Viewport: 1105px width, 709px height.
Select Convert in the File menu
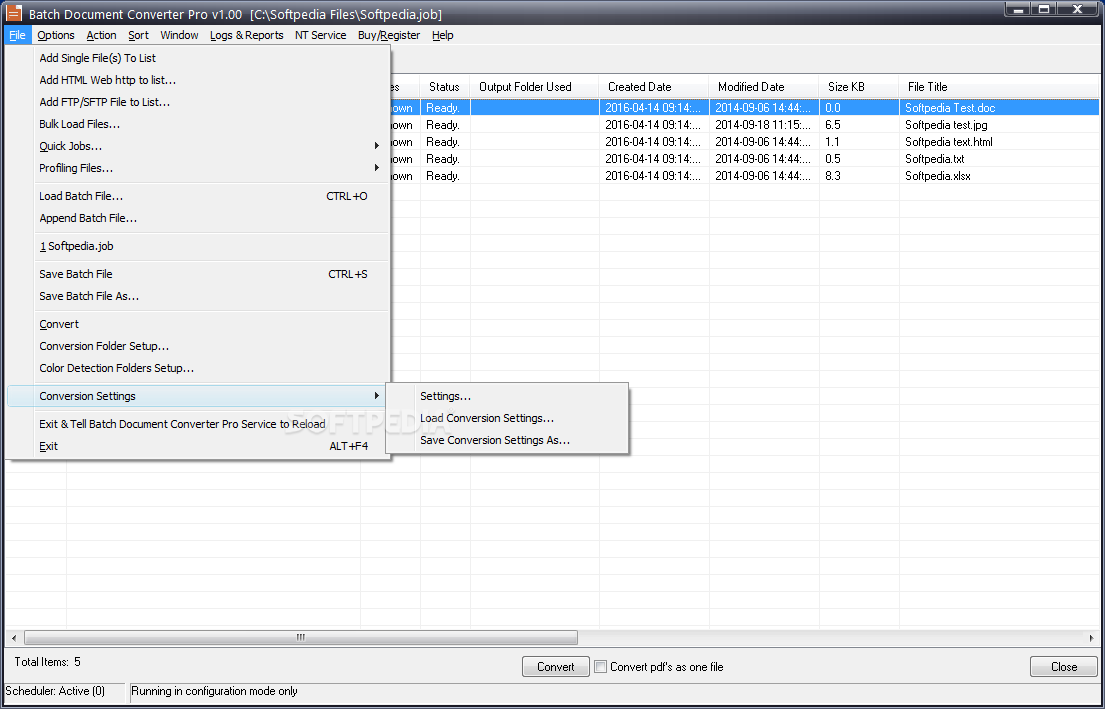[197, 324]
